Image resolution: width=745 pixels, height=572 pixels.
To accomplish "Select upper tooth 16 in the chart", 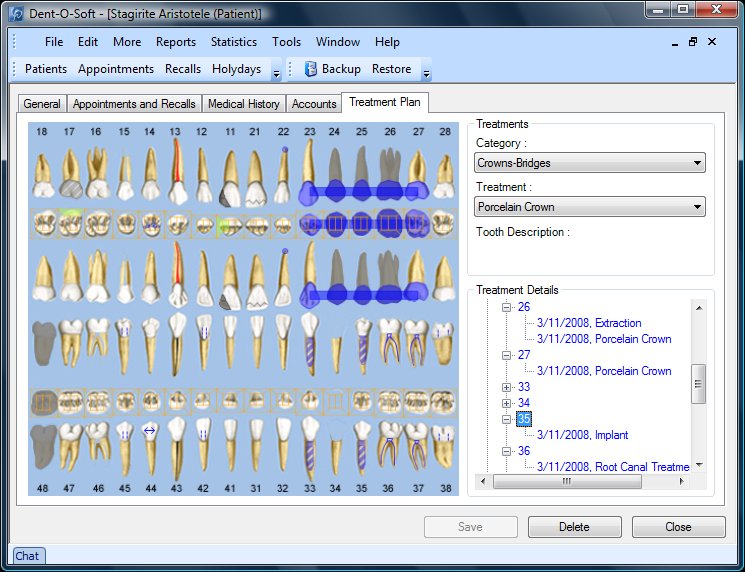I will pos(98,172).
